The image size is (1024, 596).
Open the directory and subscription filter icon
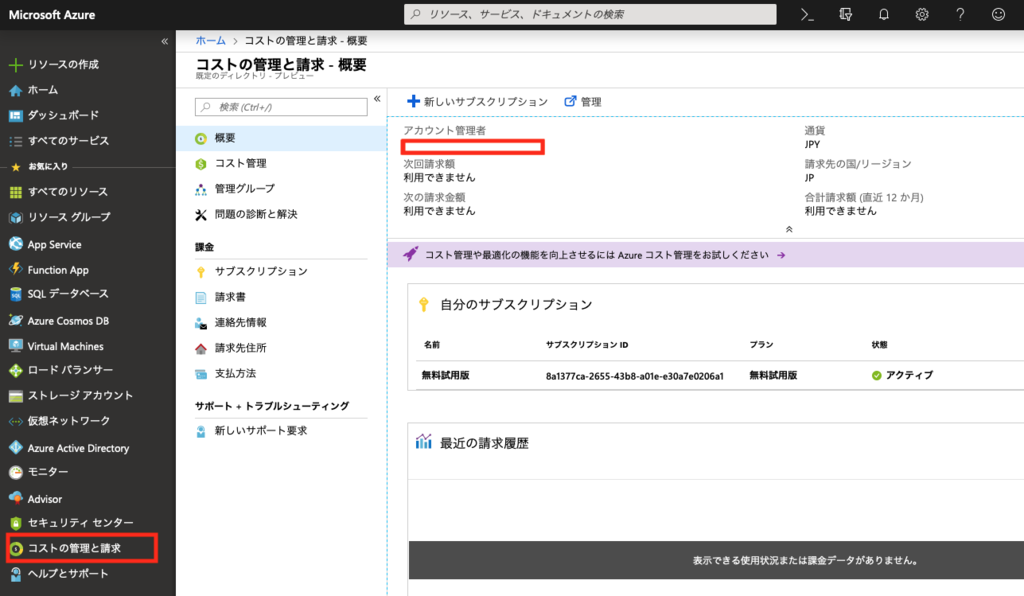point(846,14)
